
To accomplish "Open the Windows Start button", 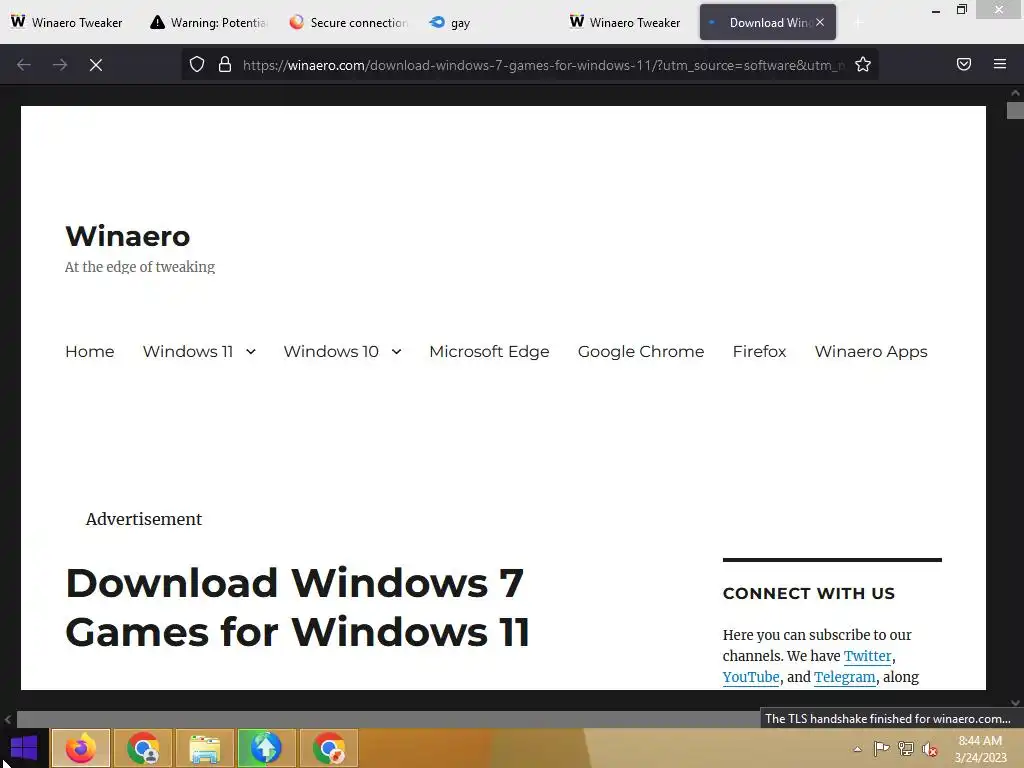I will point(24,748).
